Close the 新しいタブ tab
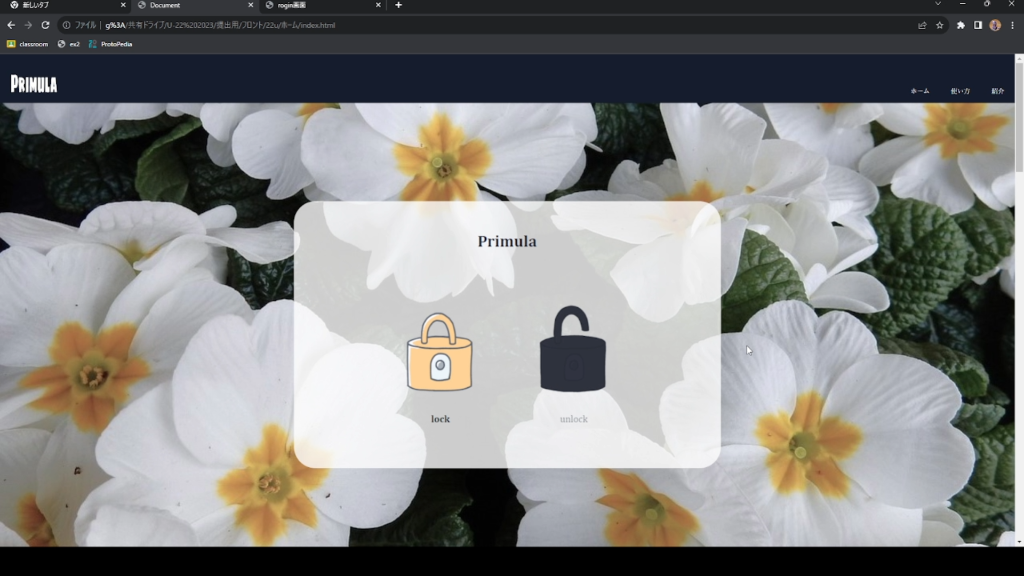The height and width of the screenshot is (576, 1024). click(x=123, y=5)
